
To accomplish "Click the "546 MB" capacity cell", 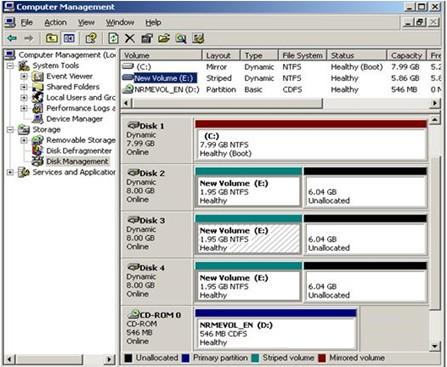I will tap(404, 90).
